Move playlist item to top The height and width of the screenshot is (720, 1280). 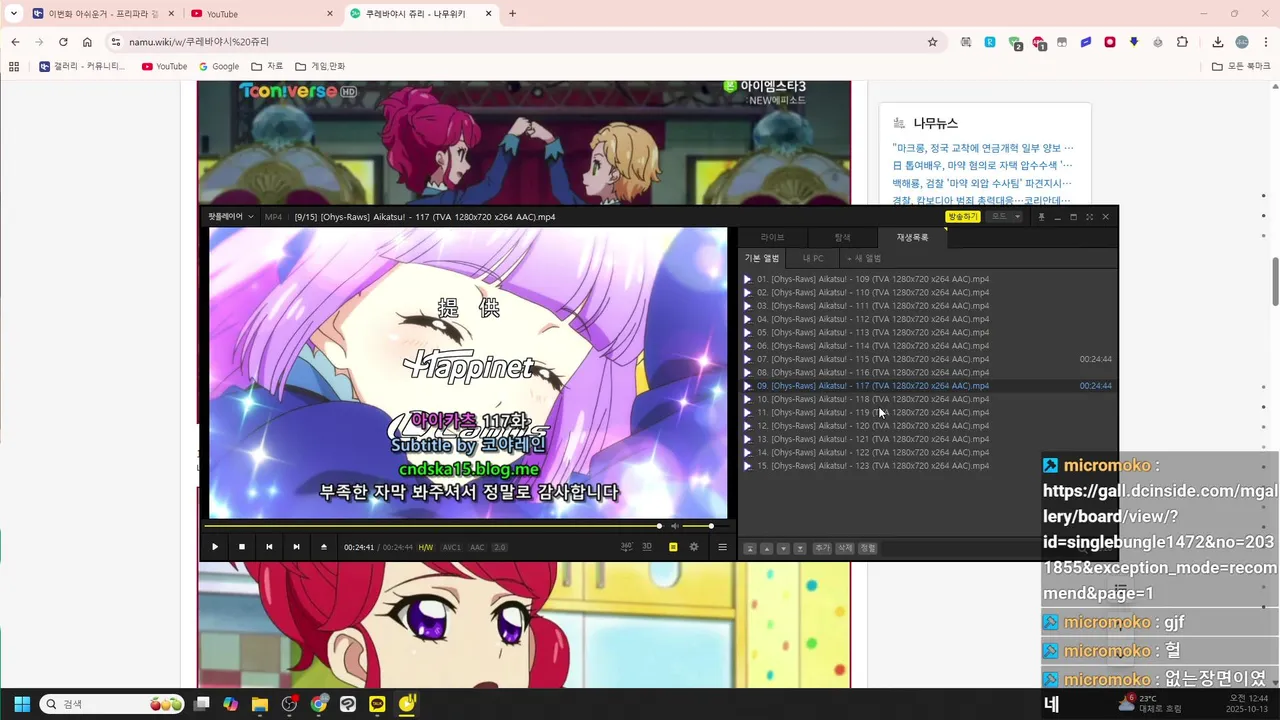point(750,549)
